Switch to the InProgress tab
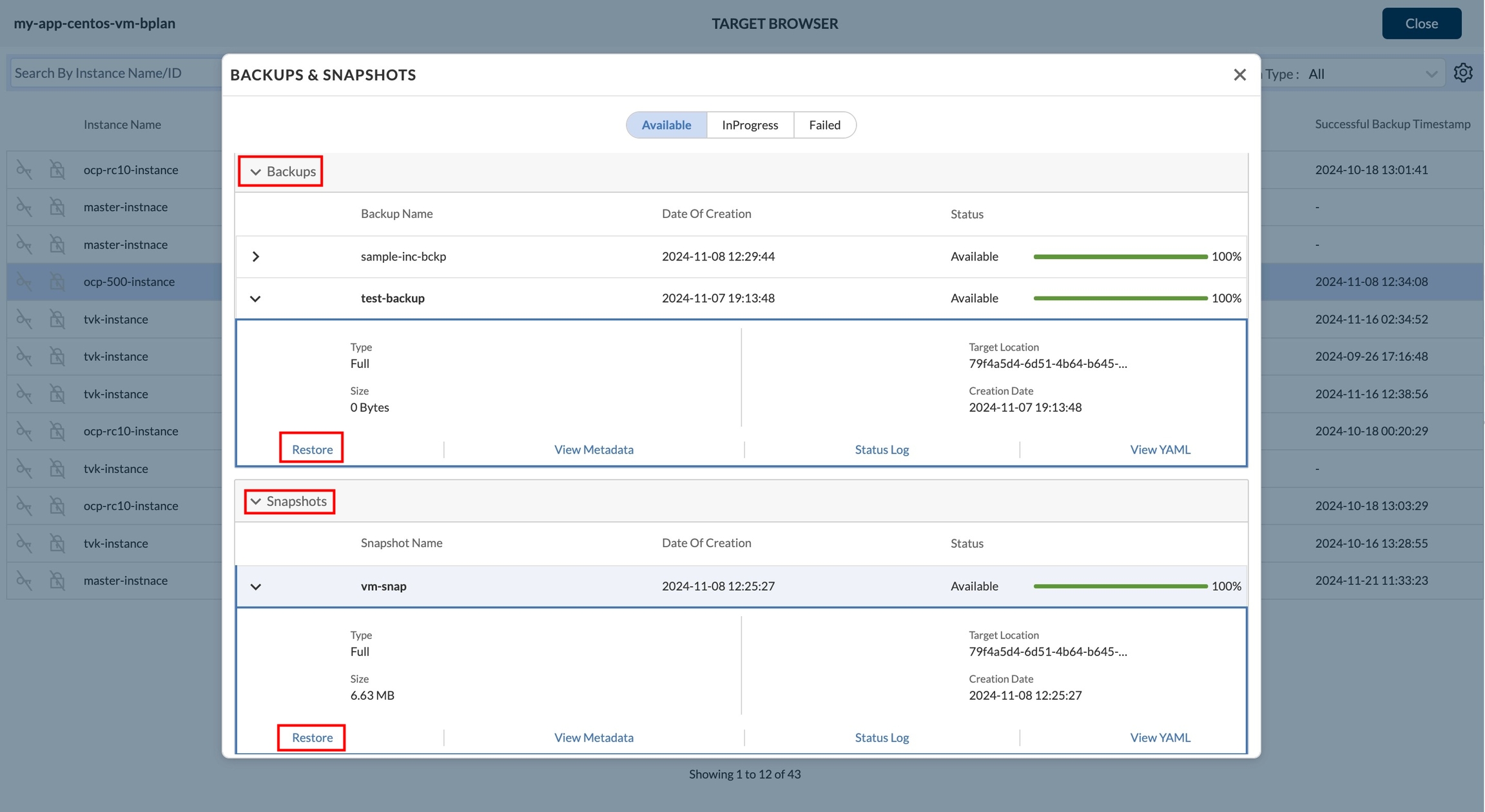 (x=750, y=124)
